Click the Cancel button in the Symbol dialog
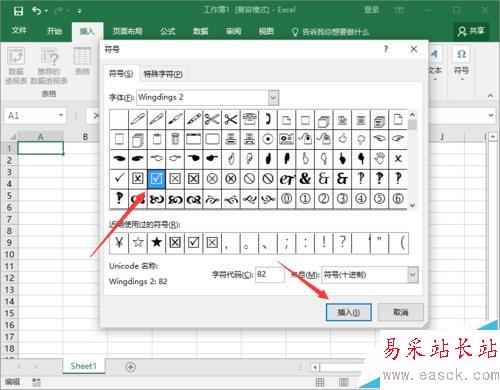 pyautogui.click(x=401, y=312)
